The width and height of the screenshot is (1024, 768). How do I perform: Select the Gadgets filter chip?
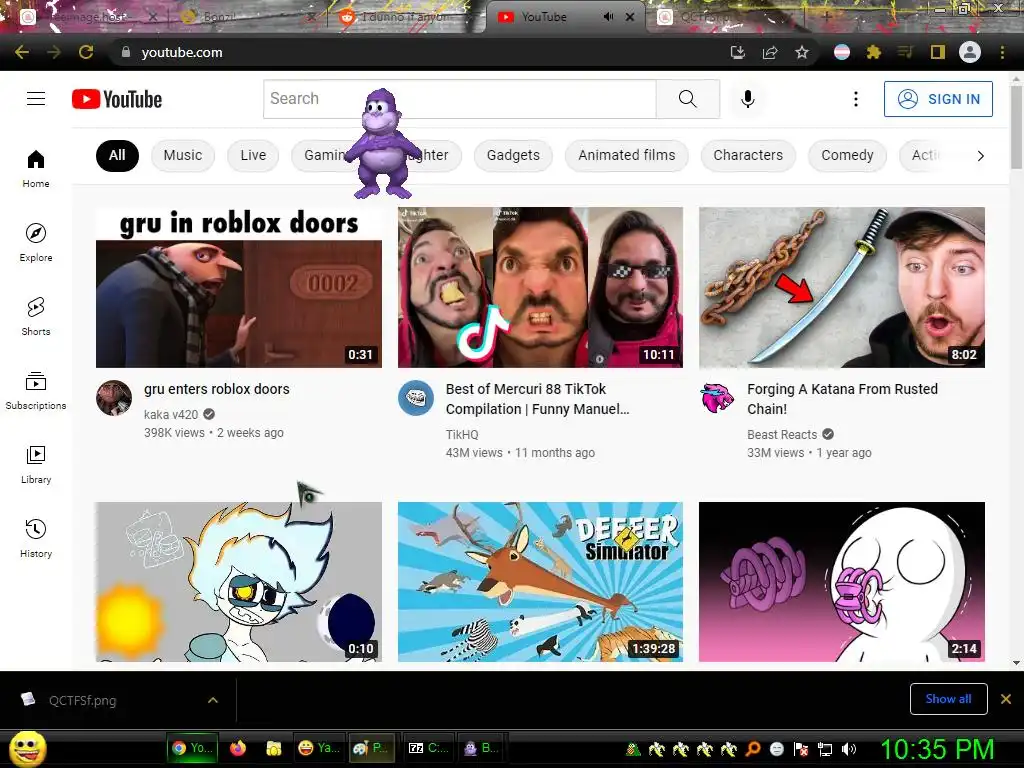(x=513, y=155)
